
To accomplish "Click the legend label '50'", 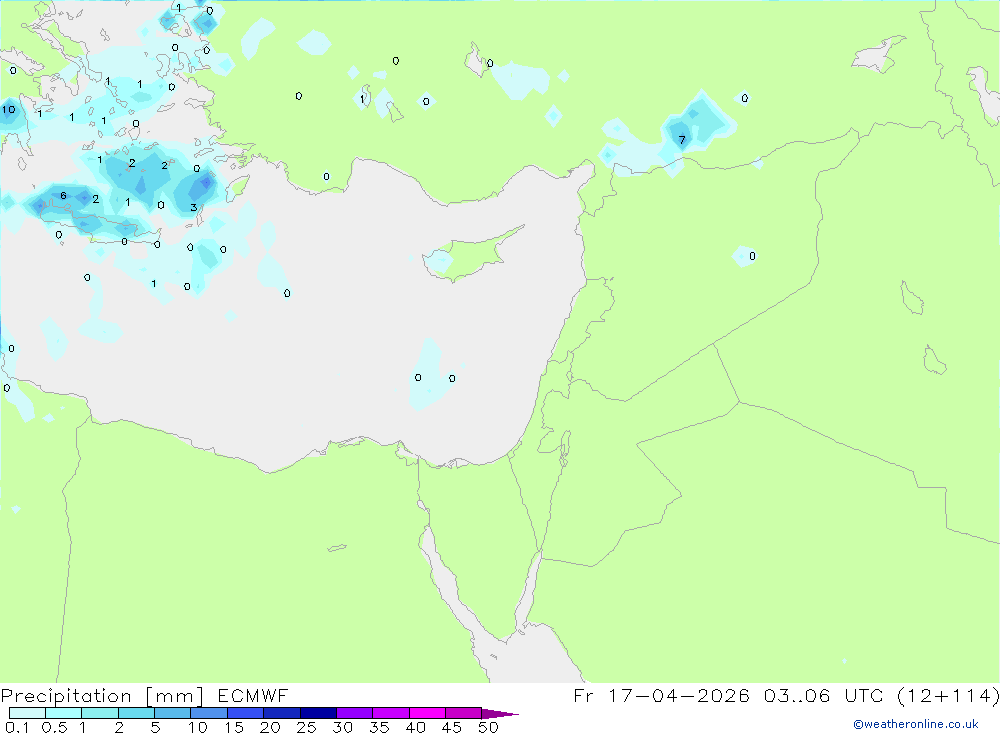I will (x=488, y=727).
